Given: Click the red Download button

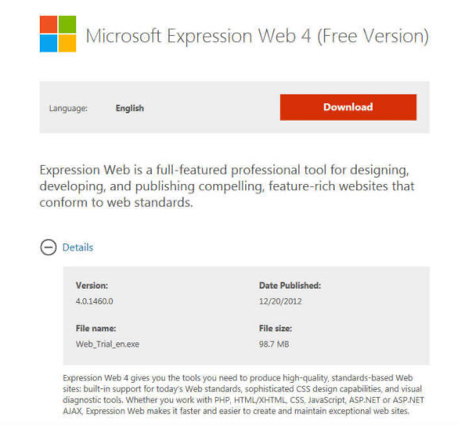Looking at the screenshot, I should click(348, 107).
